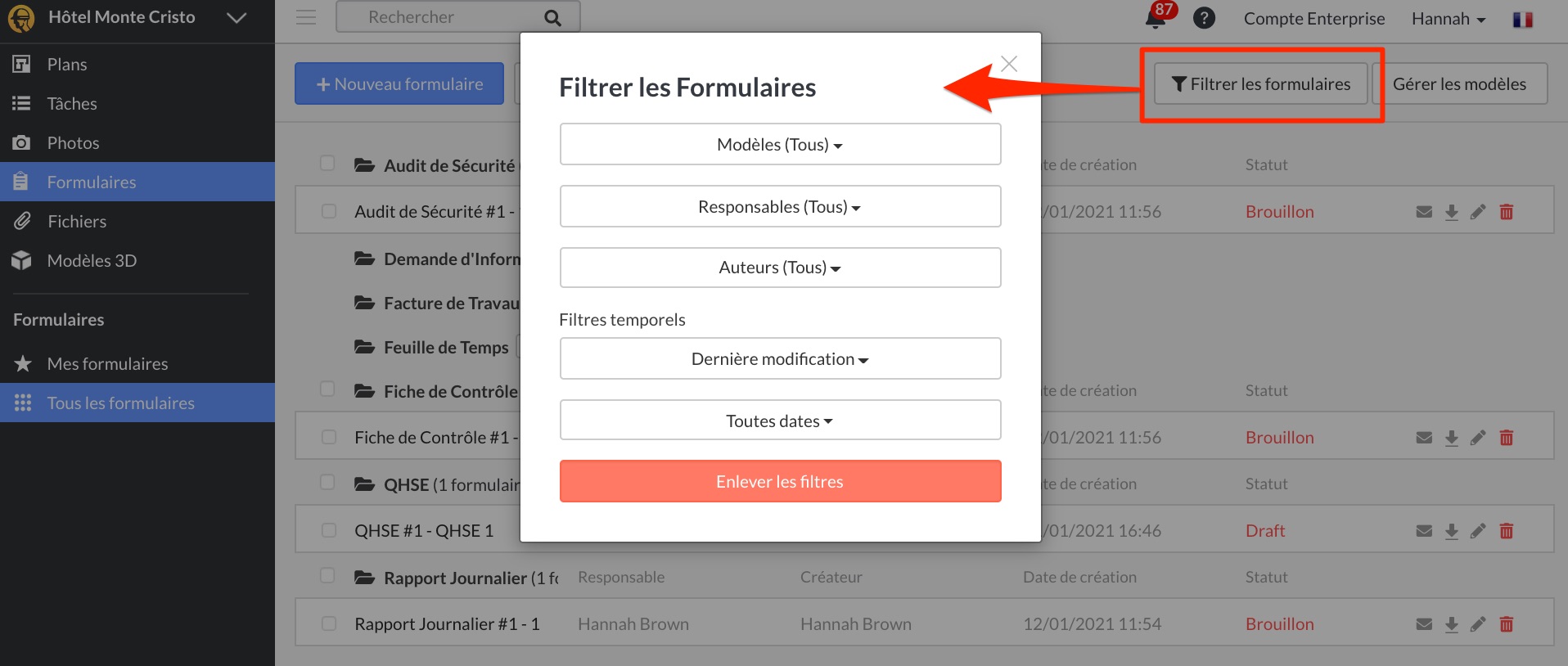
Task: Expand the Responsables (Tous) dropdown
Action: pos(780,207)
